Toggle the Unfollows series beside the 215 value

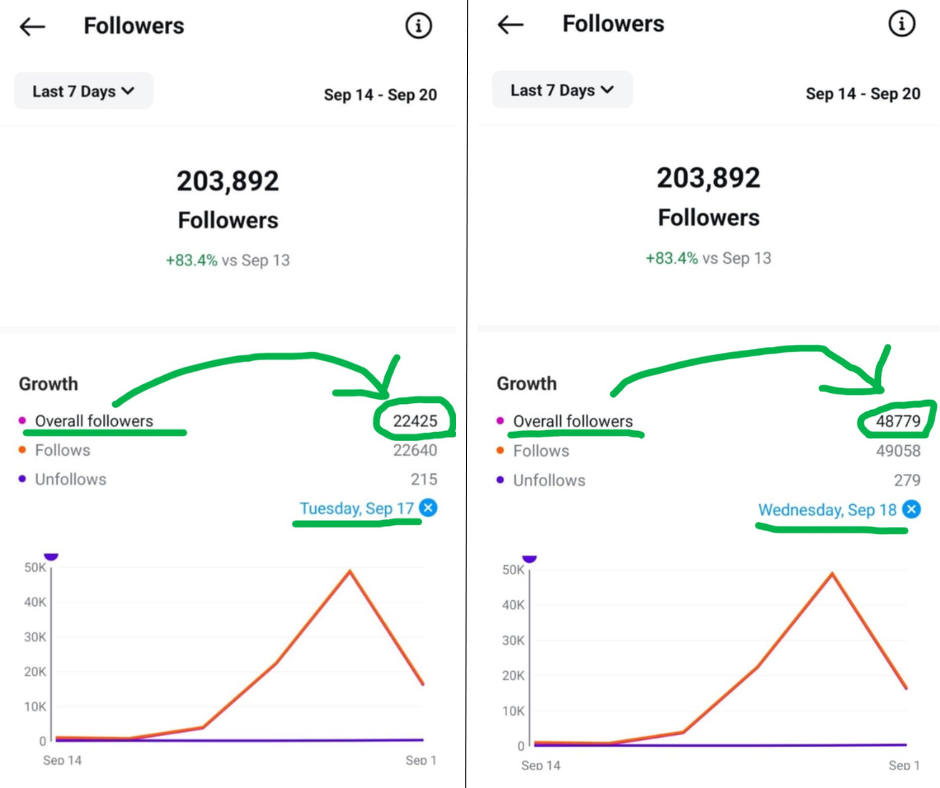(x=69, y=479)
